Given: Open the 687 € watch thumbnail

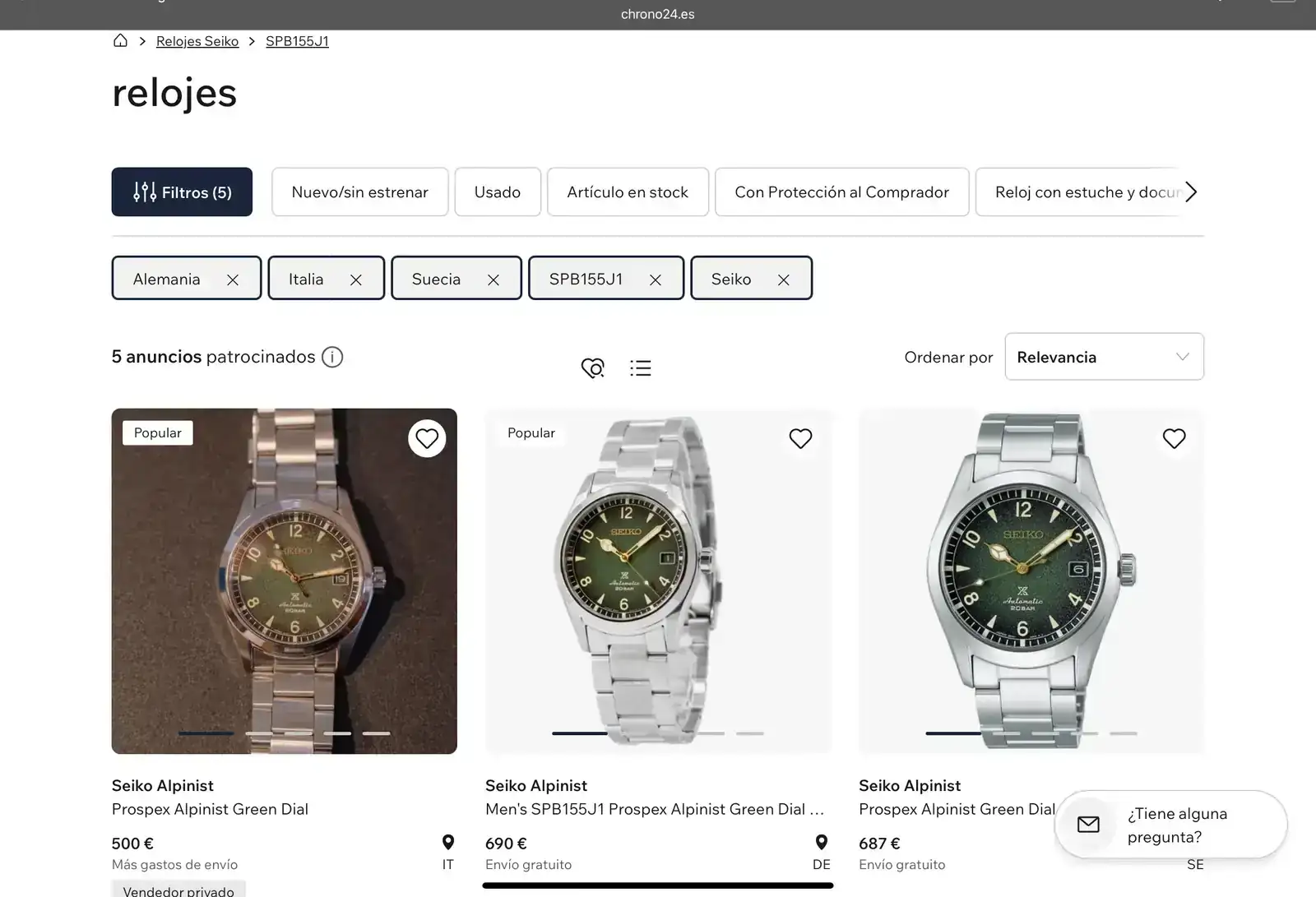Looking at the screenshot, I should tap(1031, 580).
